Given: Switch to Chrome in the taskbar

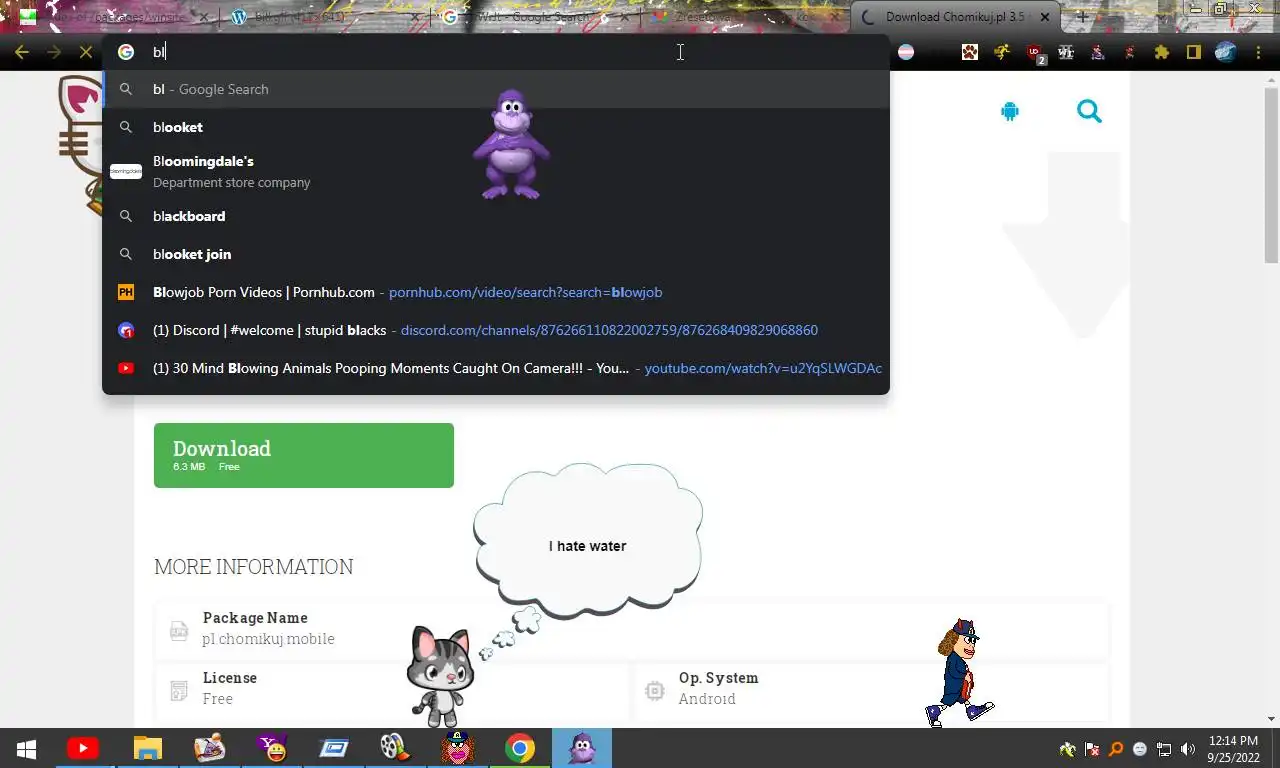Looking at the screenshot, I should 519,748.
